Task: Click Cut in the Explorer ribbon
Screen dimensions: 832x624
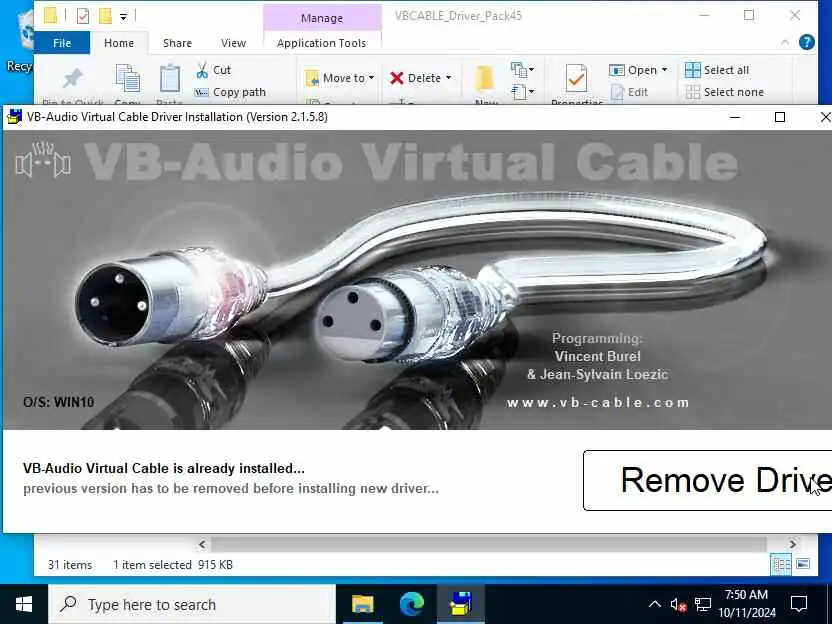Action: tap(213, 70)
